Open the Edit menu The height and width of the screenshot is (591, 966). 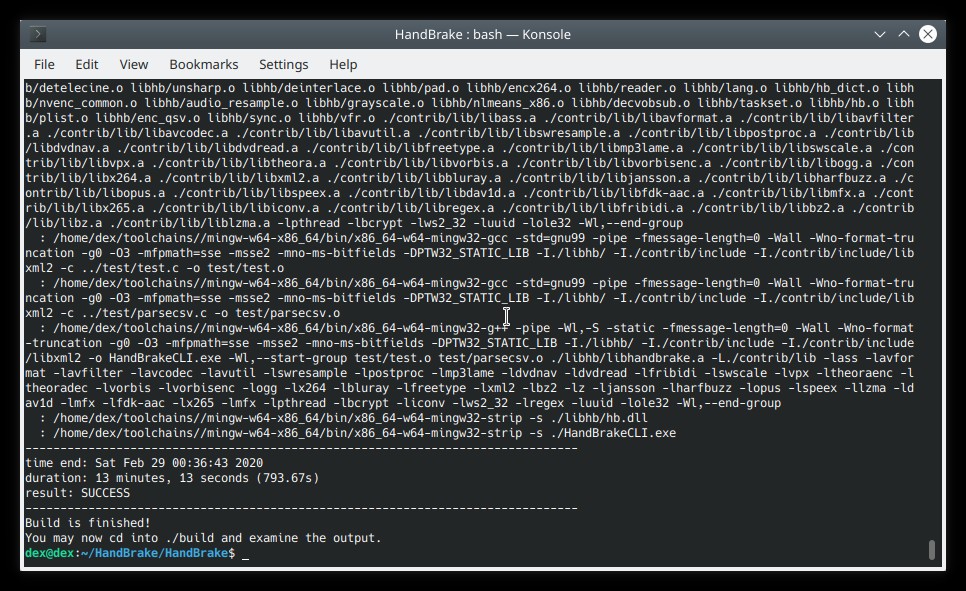tap(86, 64)
